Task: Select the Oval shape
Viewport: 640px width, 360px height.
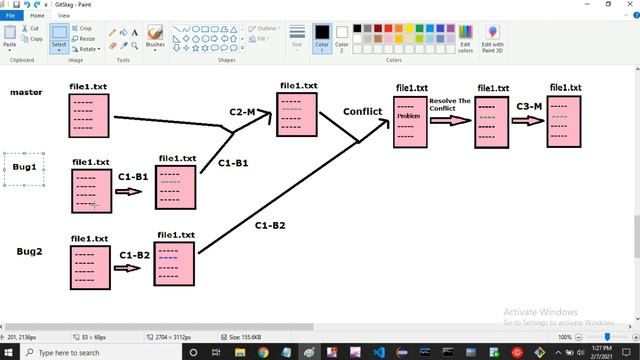Action: [x=196, y=29]
